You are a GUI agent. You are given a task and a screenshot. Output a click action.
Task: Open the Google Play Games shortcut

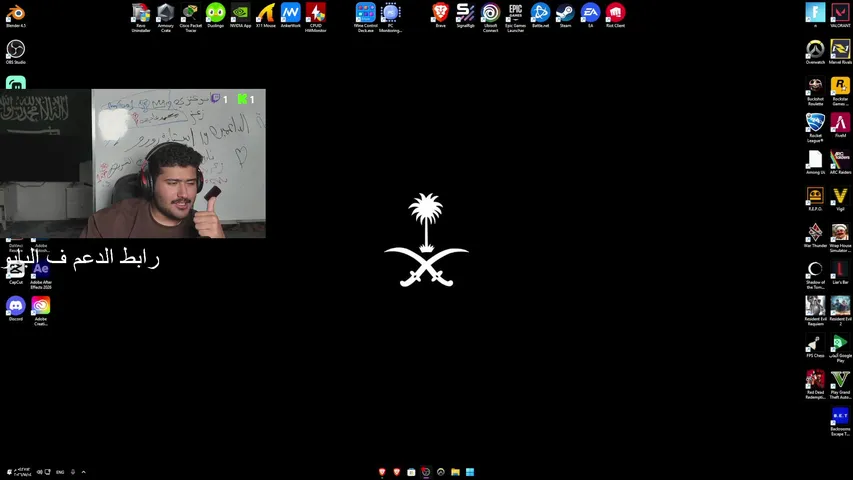(x=840, y=348)
